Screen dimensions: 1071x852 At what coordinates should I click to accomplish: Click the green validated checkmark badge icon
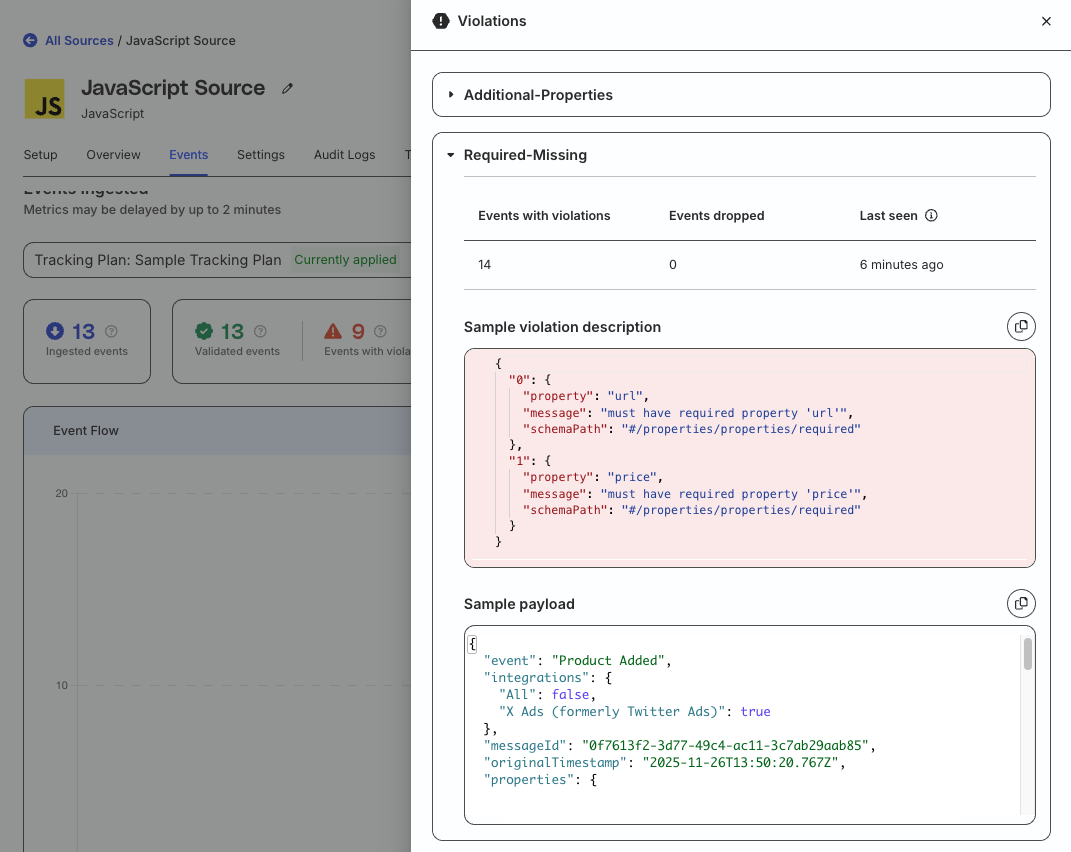[x=204, y=331]
